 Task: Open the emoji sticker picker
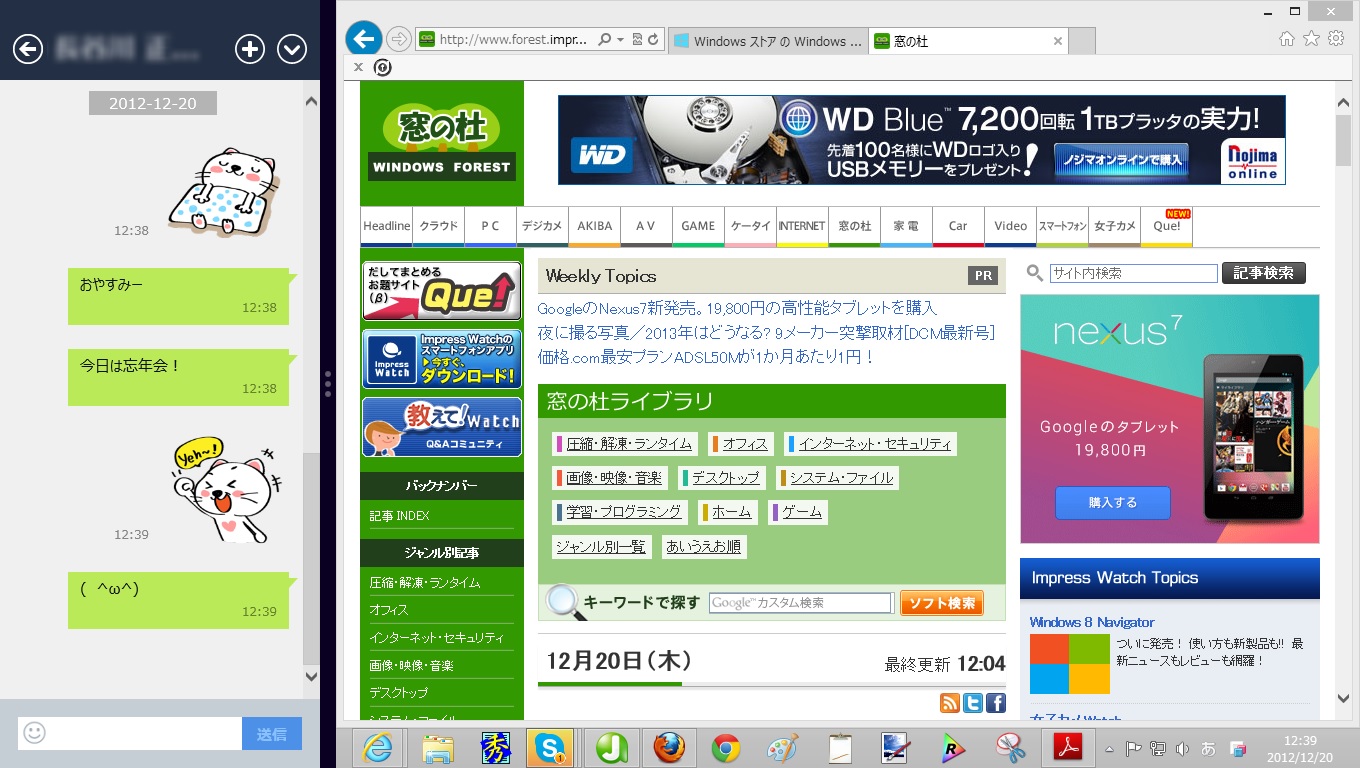pyautogui.click(x=34, y=733)
